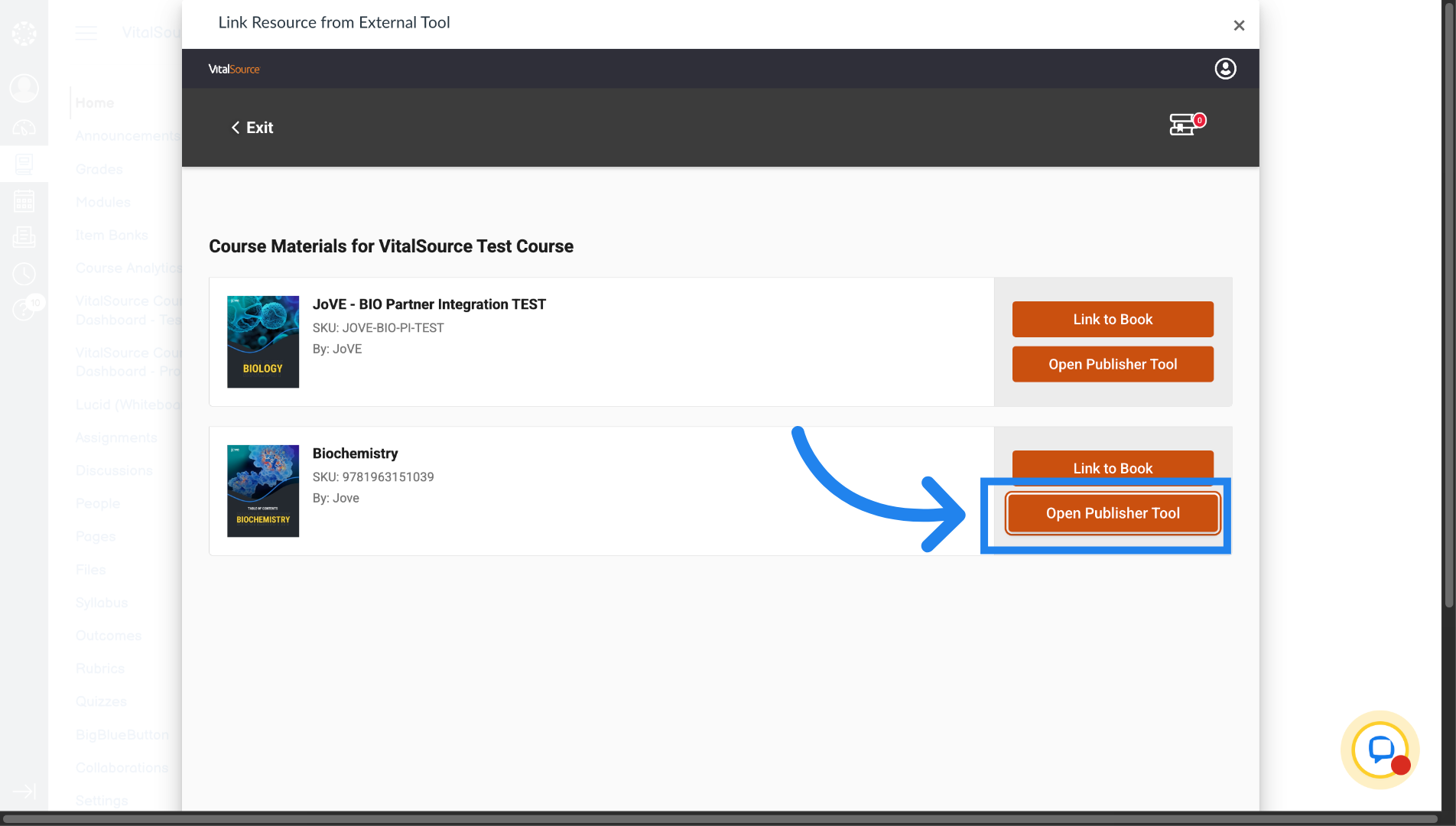Viewport: 1456px width, 826px height.
Task: Open Item Banks in course navigation
Action: click(112, 235)
